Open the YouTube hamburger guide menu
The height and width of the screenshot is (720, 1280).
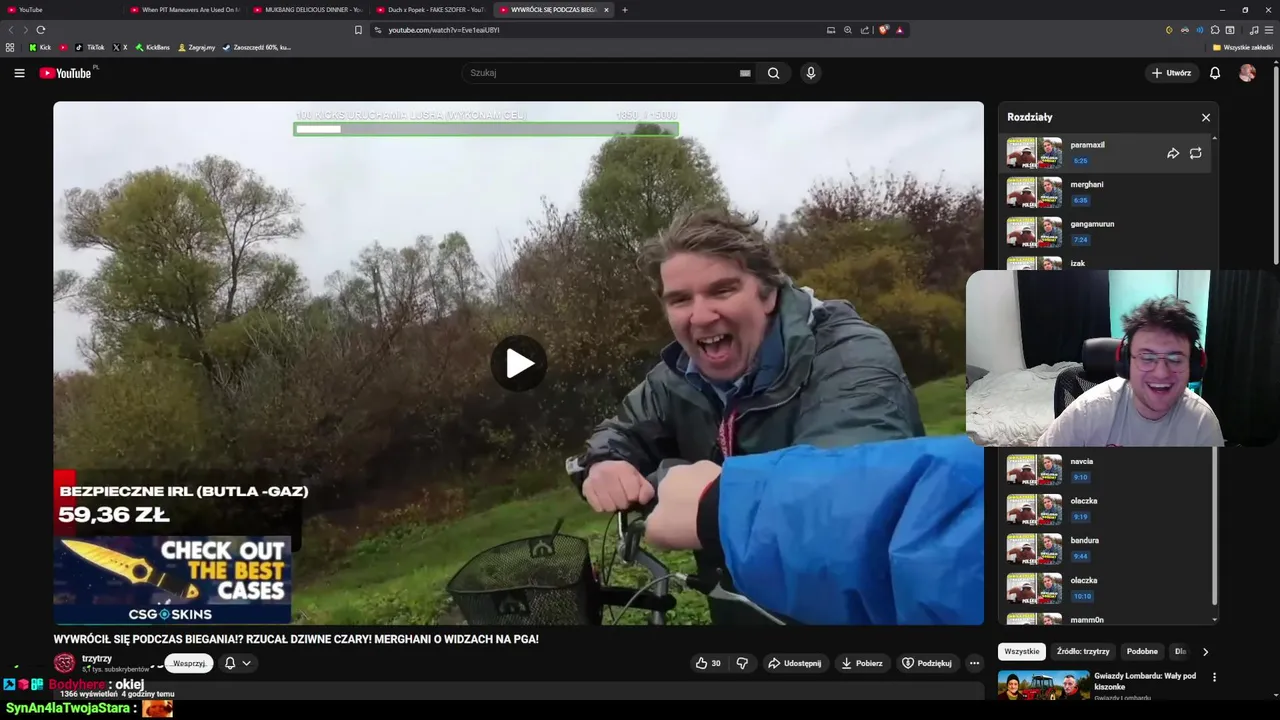pos(19,73)
